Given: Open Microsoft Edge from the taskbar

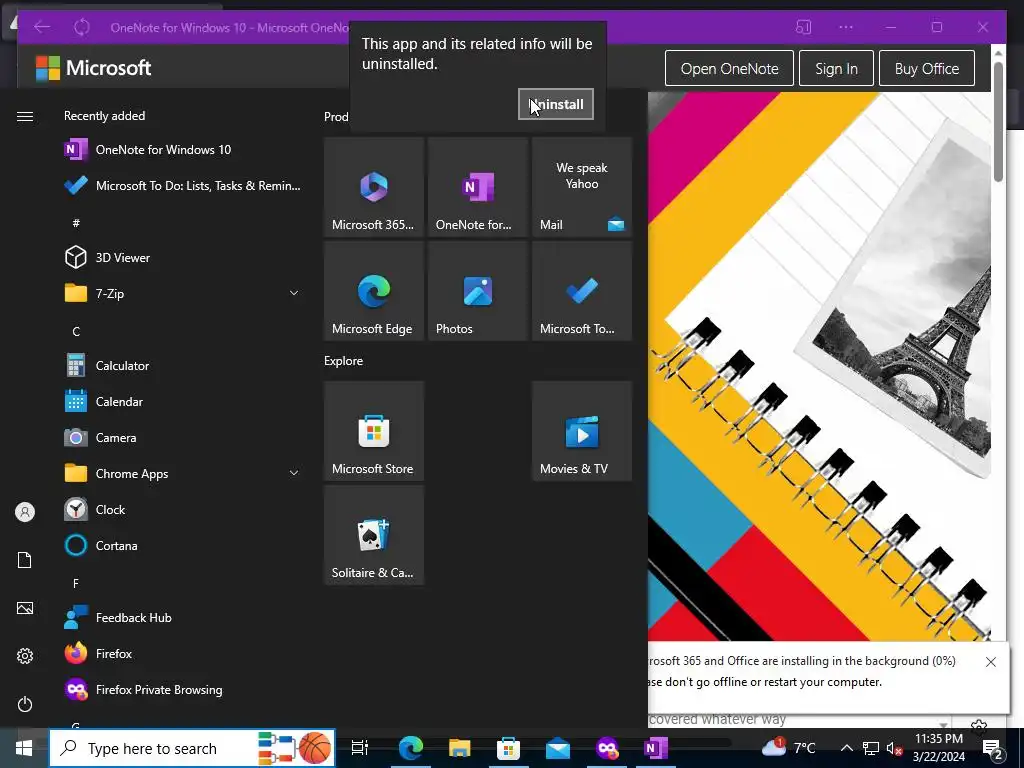Looking at the screenshot, I should pos(410,748).
